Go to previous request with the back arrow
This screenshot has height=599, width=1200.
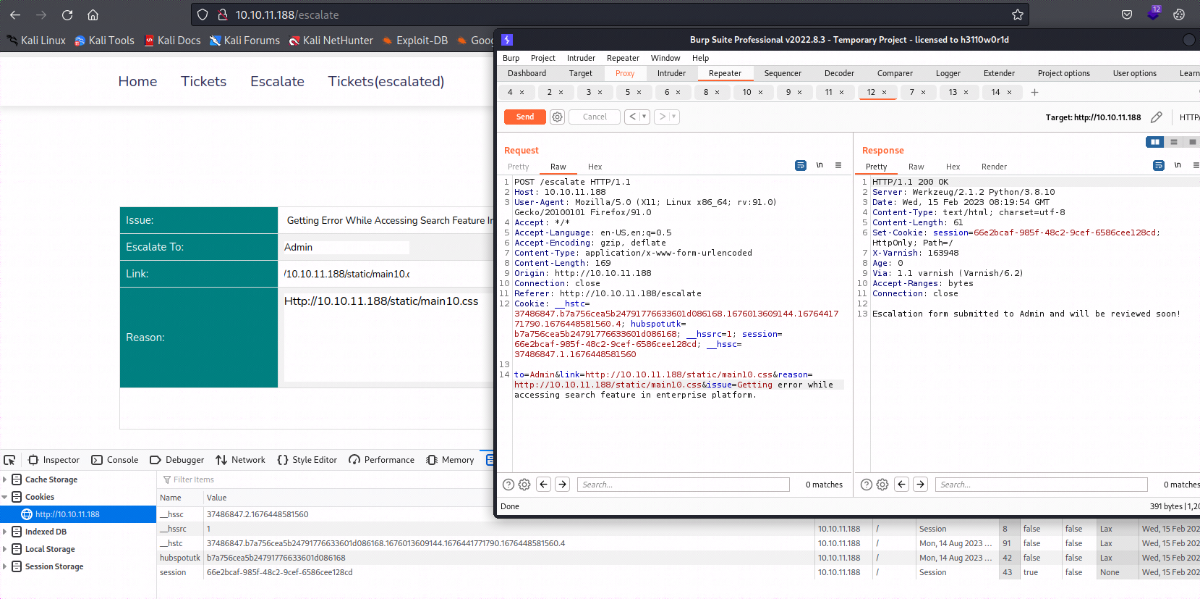coord(632,117)
